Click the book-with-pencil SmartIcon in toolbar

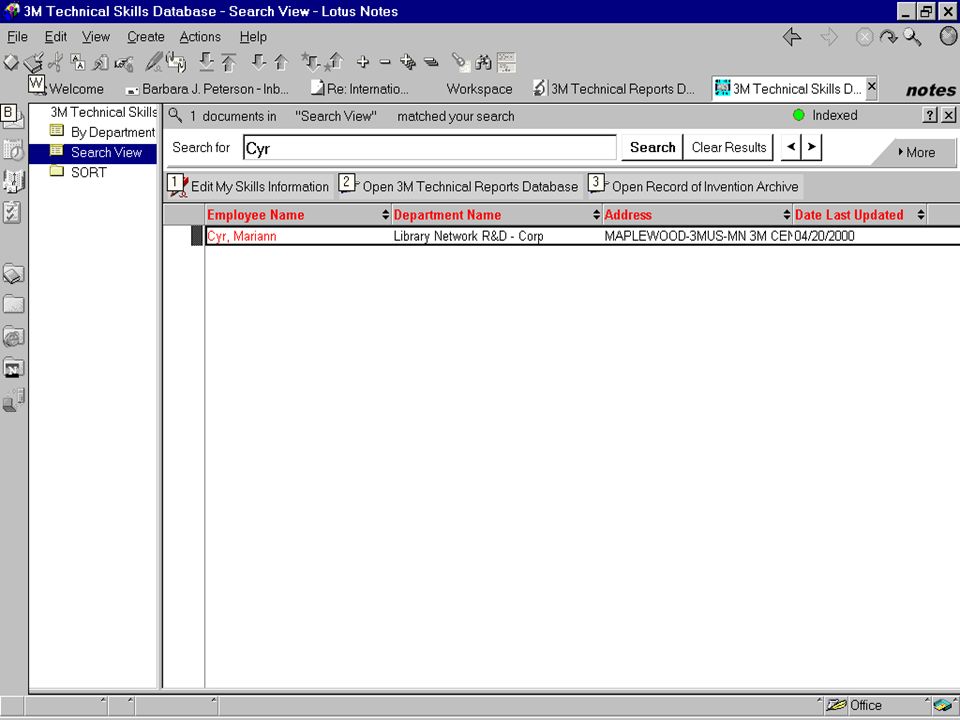point(34,62)
